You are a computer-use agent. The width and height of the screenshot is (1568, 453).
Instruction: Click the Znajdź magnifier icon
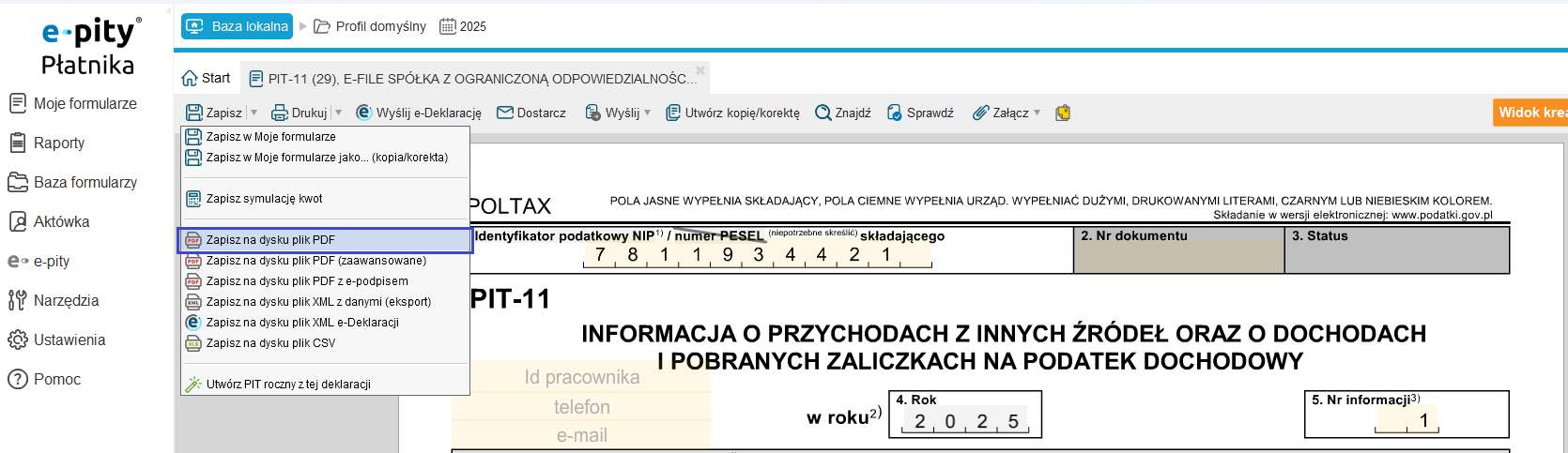[x=823, y=113]
